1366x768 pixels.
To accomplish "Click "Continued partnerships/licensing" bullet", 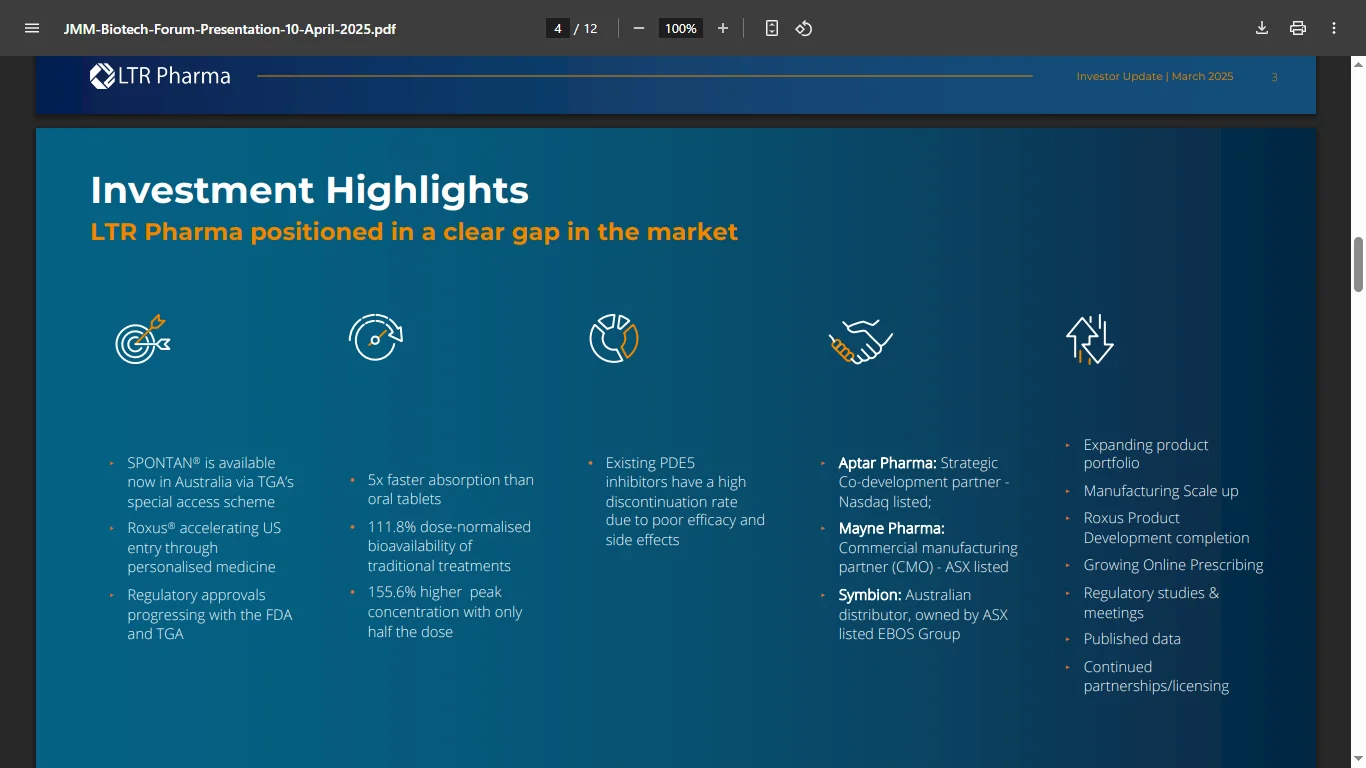I will click(x=1156, y=676).
